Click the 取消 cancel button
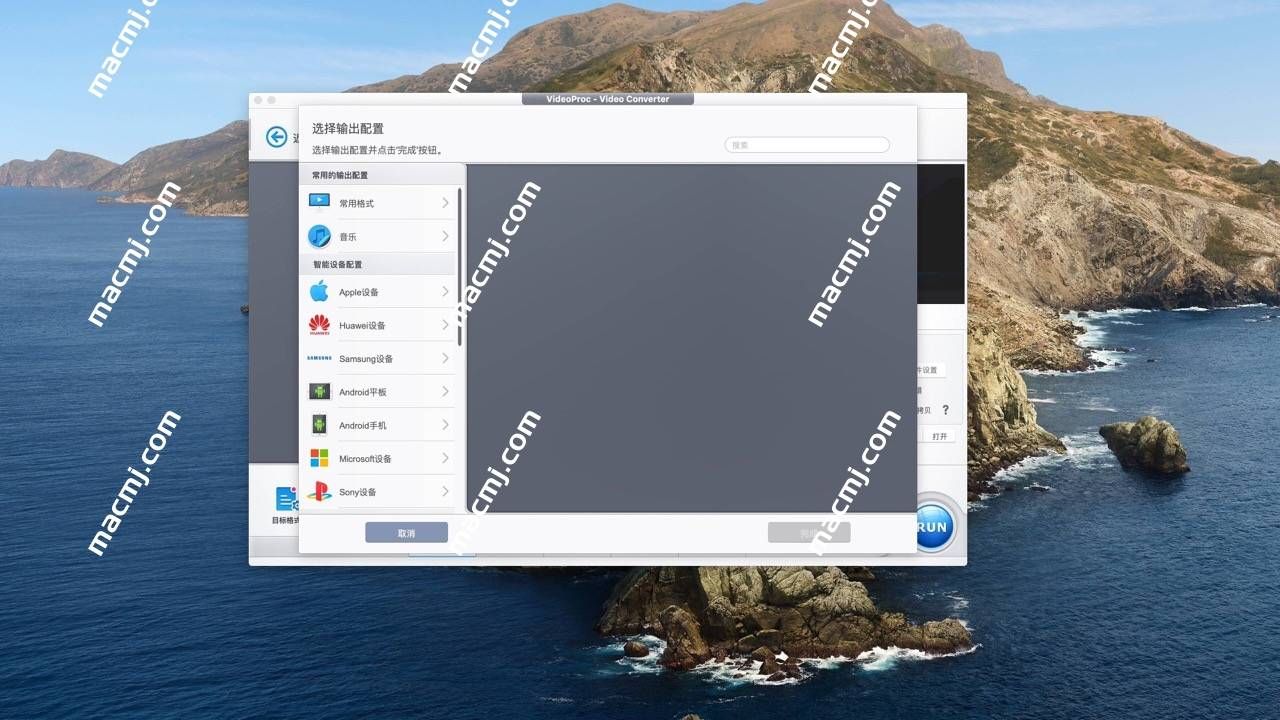This screenshot has width=1280, height=720. (406, 533)
